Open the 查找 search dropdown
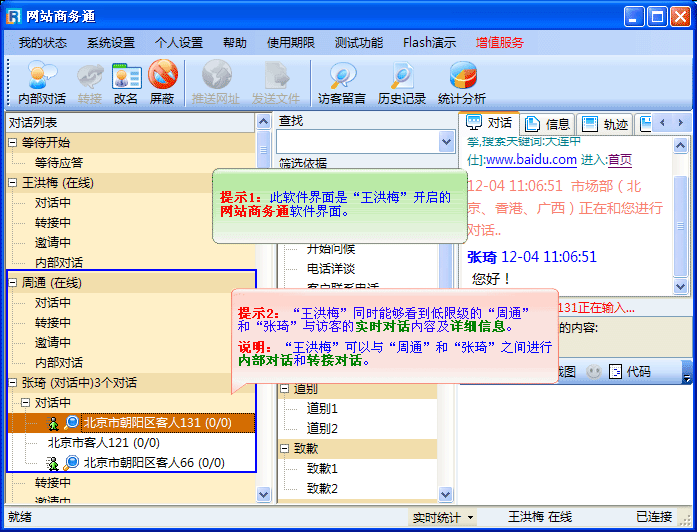 [446, 142]
